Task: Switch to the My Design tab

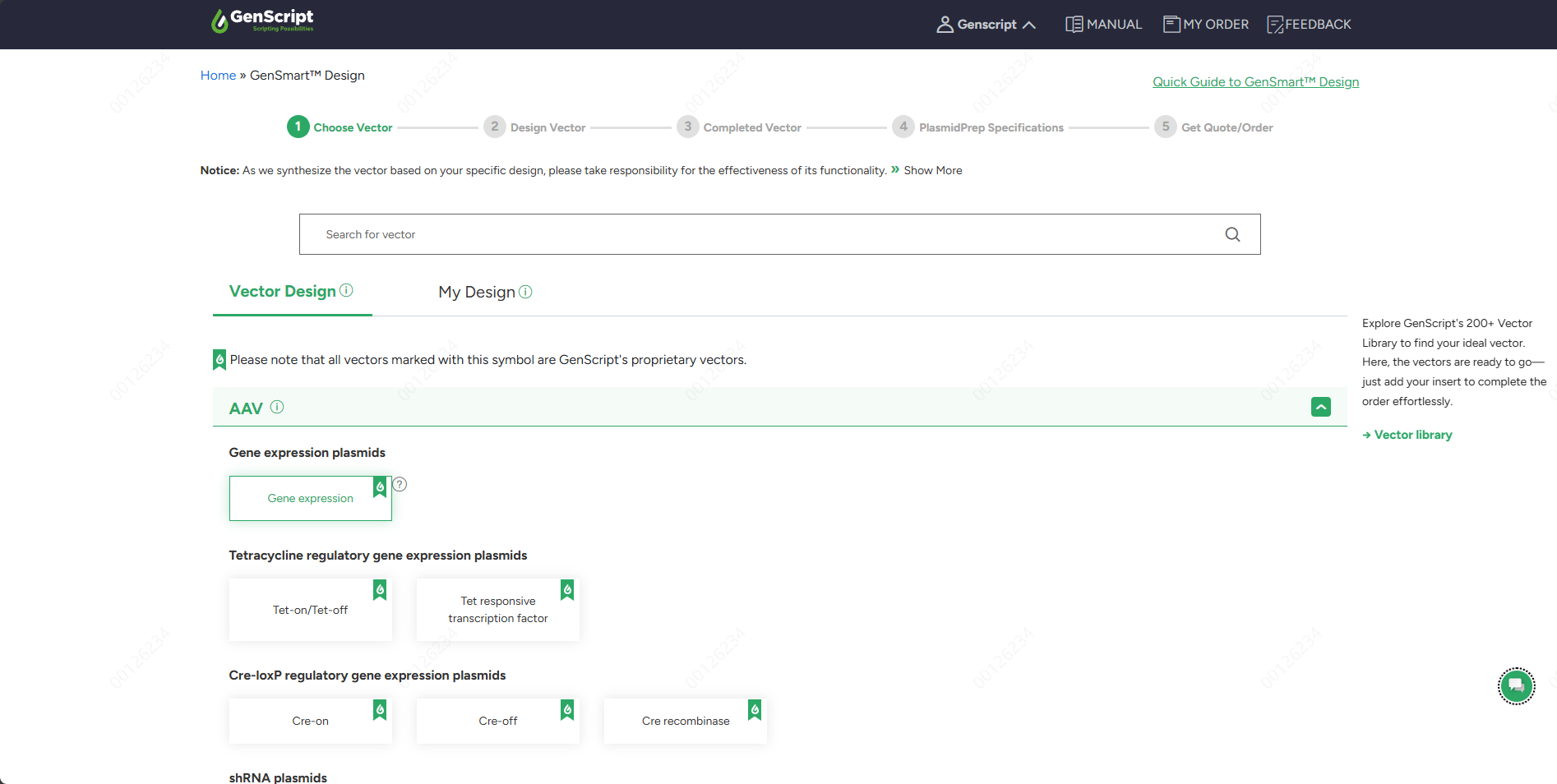Action: pos(477,292)
